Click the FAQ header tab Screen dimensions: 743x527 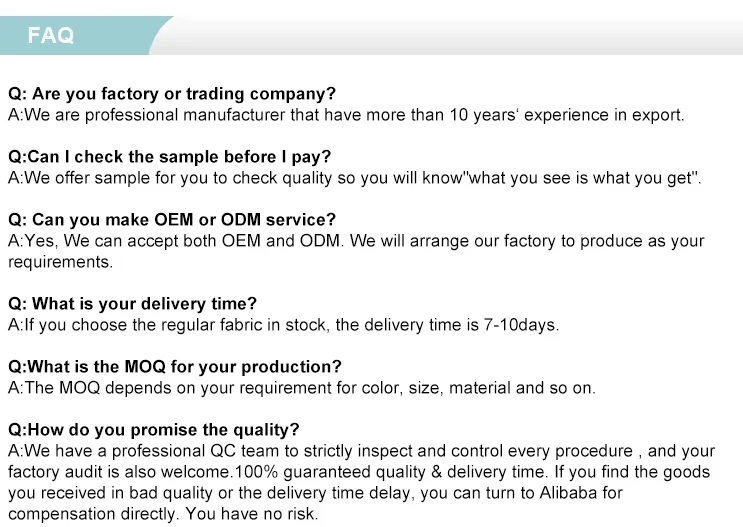51,36
